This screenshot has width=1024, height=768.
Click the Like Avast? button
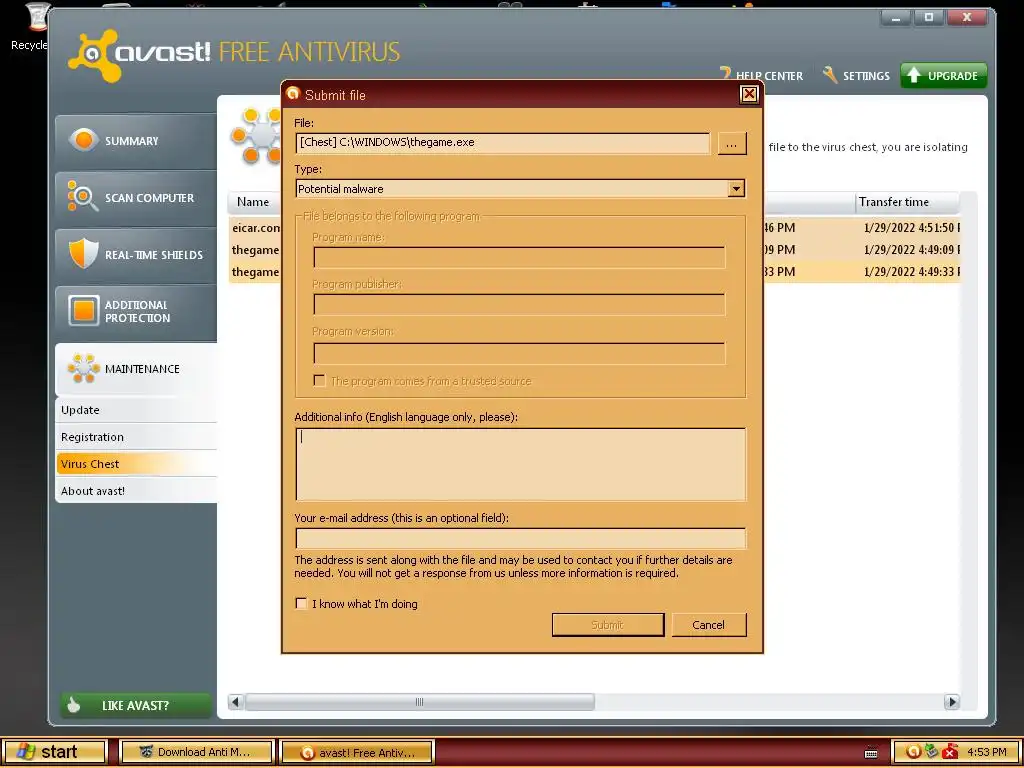(136, 705)
